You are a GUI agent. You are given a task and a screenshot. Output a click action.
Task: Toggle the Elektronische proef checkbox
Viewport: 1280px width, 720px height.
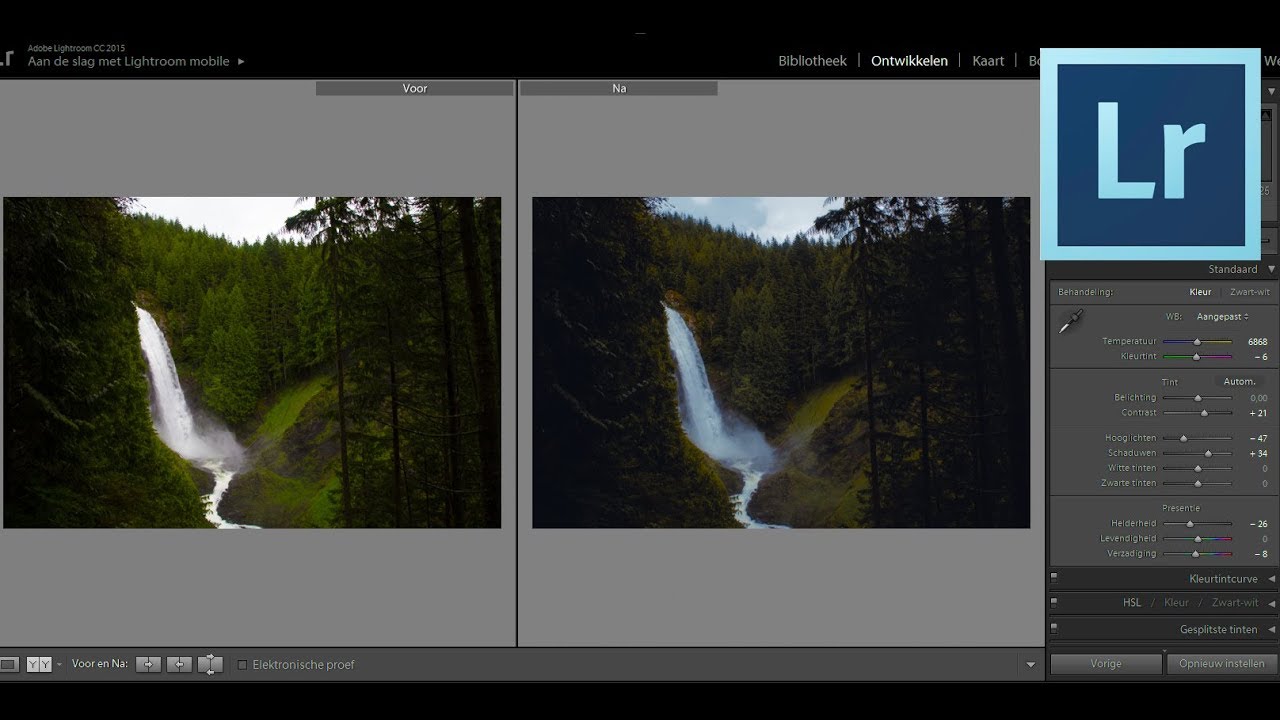click(242, 664)
